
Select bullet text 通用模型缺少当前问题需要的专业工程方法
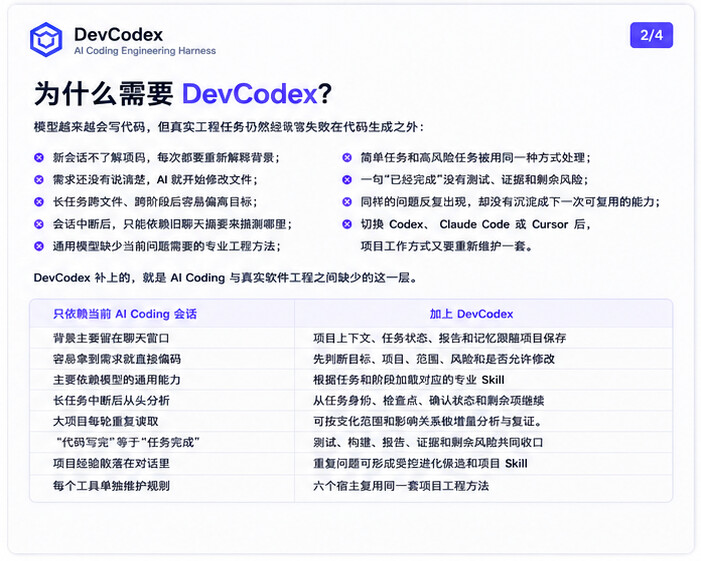pos(166,246)
